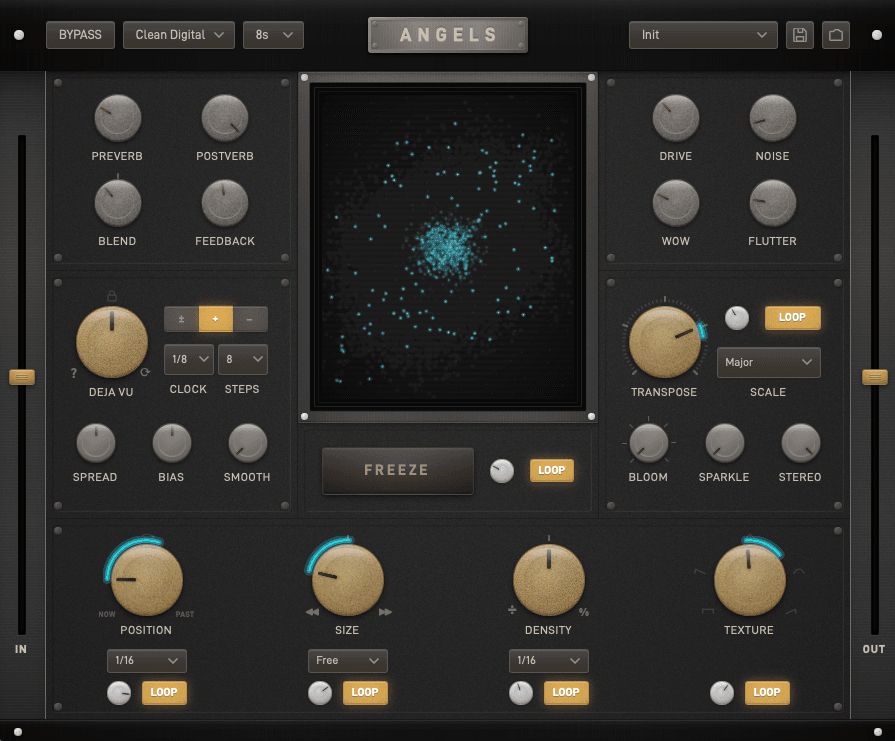Open the Init preset dropdown
This screenshot has height=741, width=895.
point(703,35)
